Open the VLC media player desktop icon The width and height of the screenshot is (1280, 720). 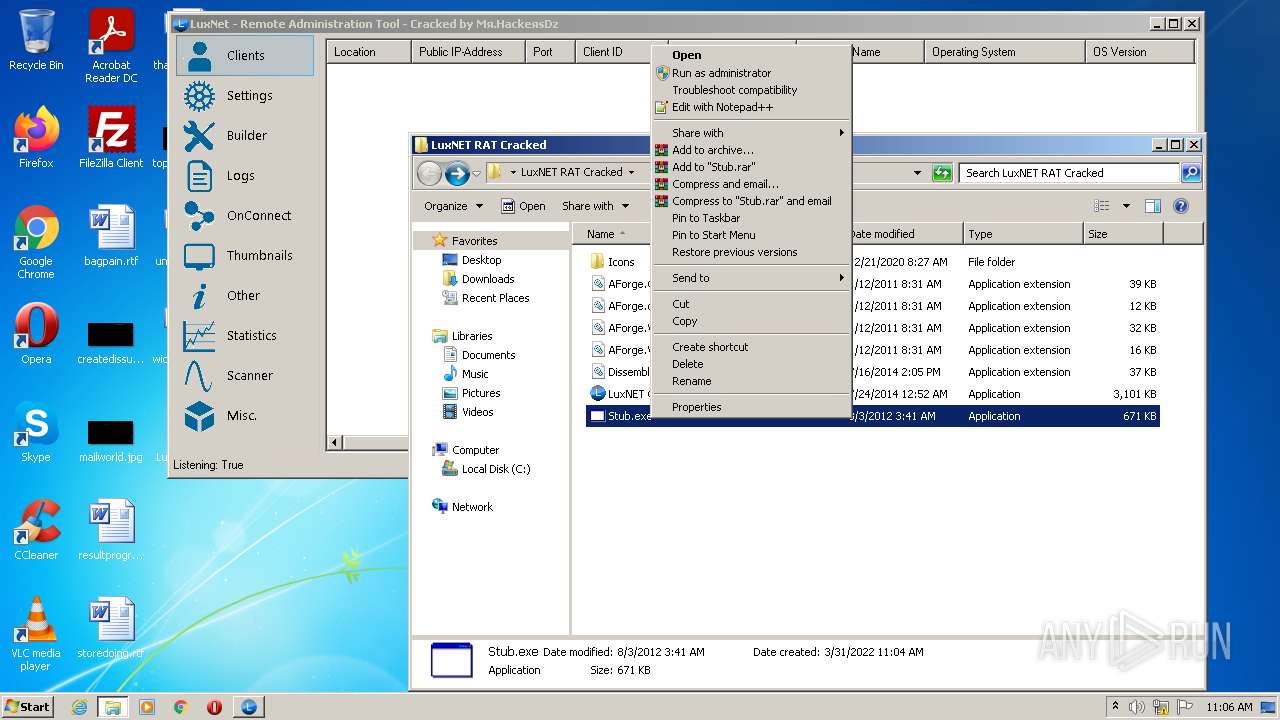pyautogui.click(x=36, y=634)
